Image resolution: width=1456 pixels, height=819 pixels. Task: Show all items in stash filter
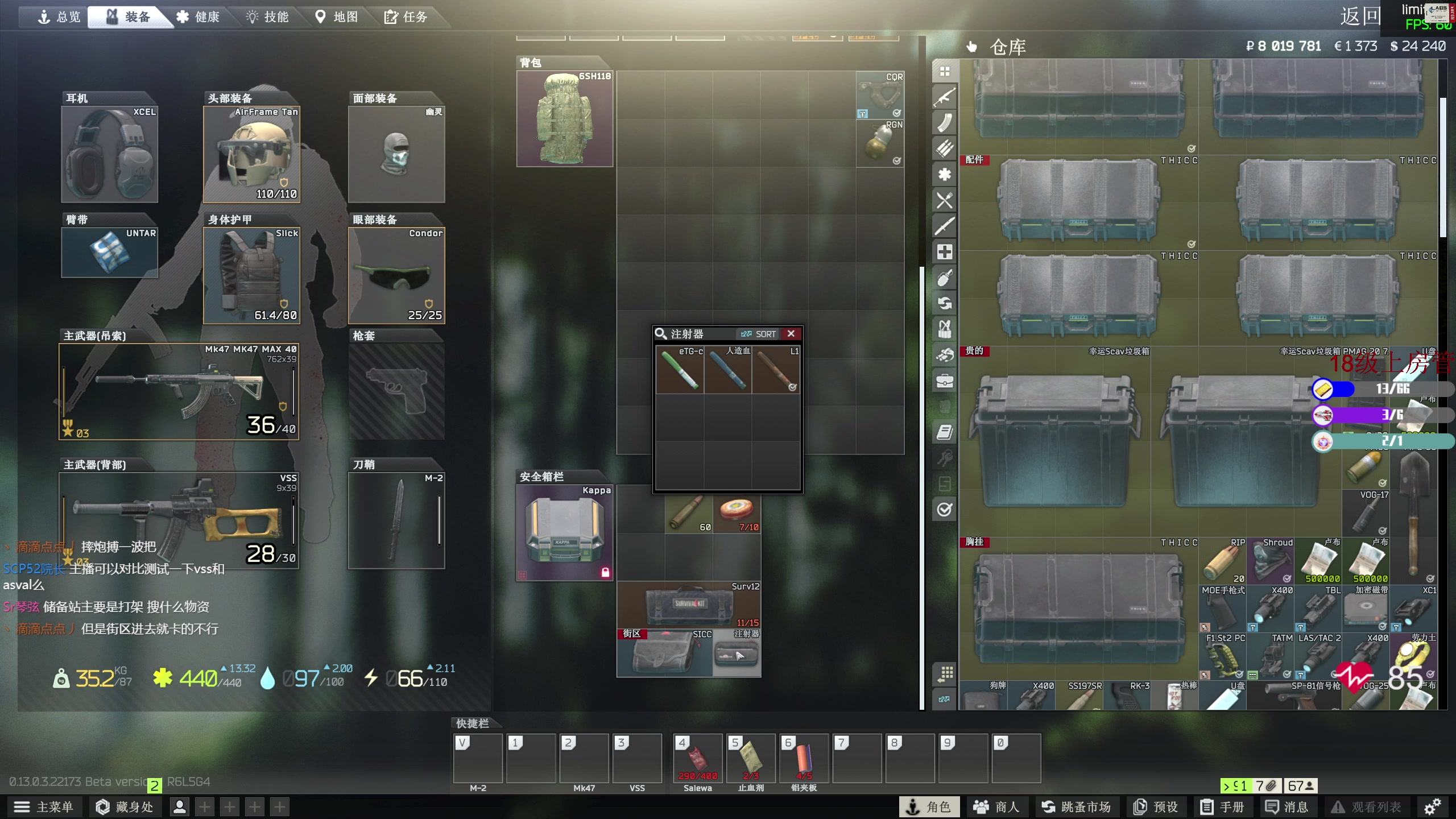[945, 72]
